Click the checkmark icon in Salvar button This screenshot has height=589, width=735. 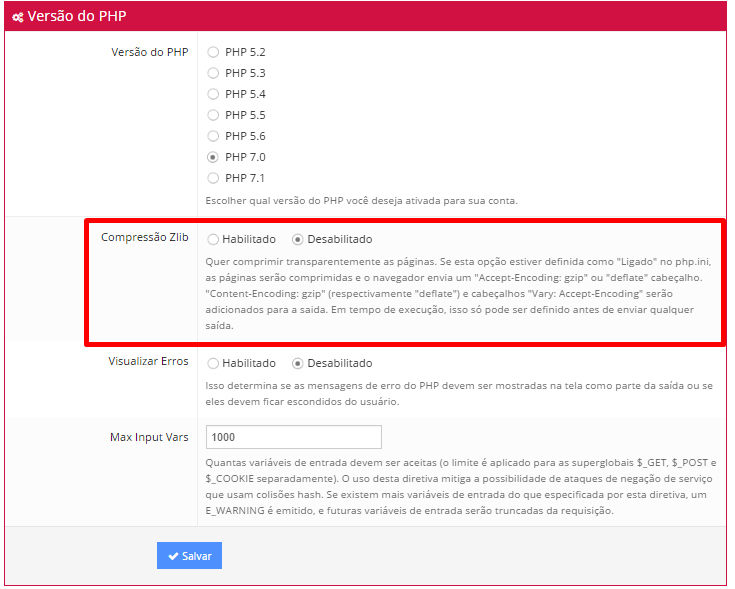tap(173, 556)
